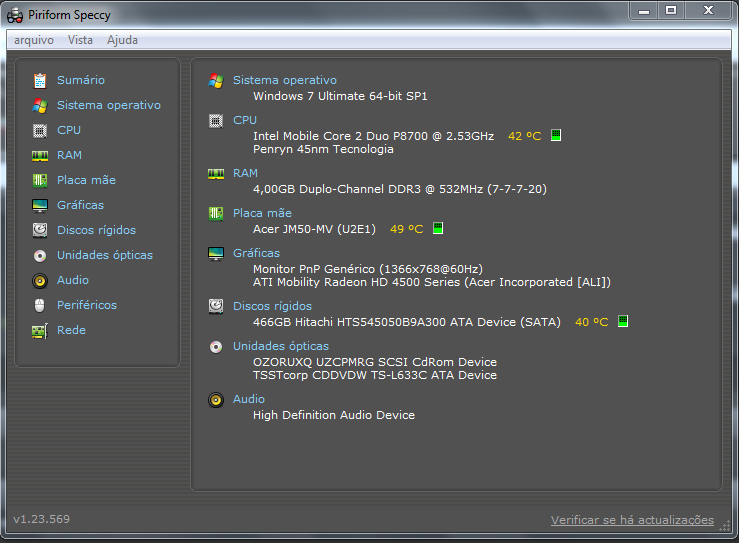The width and height of the screenshot is (739, 543).
Task: Open Gráficas section in sidebar
Action: tap(80, 205)
